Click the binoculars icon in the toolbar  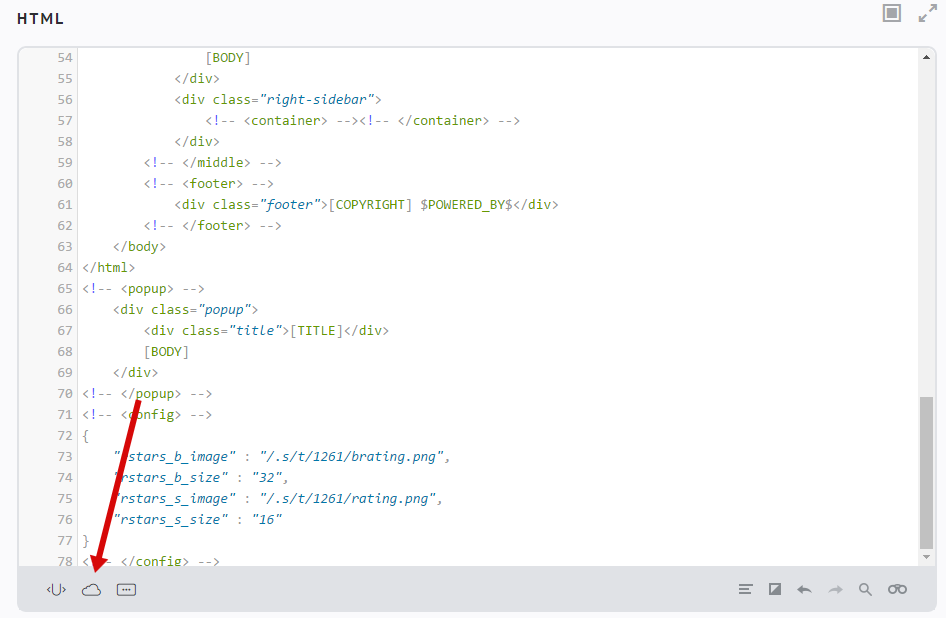(x=897, y=590)
